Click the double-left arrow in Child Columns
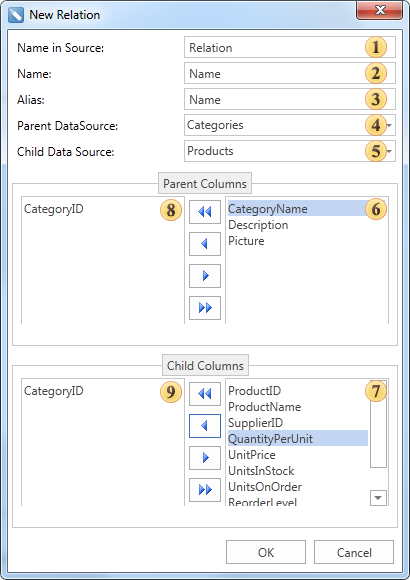This screenshot has height=580, width=410. click(205, 394)
